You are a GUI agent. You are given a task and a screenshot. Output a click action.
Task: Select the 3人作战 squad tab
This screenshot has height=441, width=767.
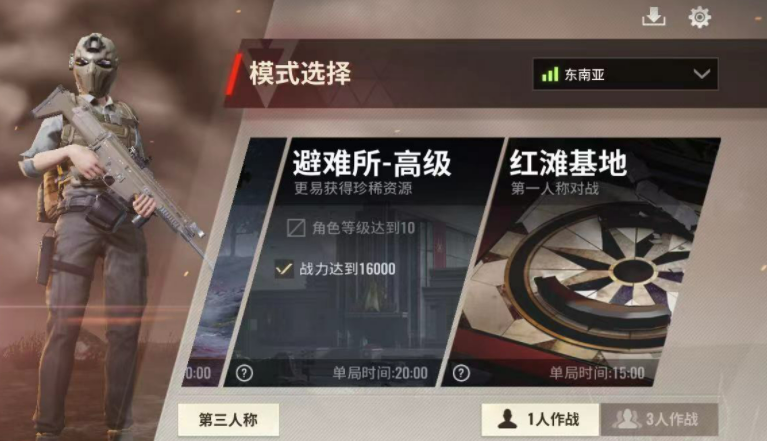[659, 419]
